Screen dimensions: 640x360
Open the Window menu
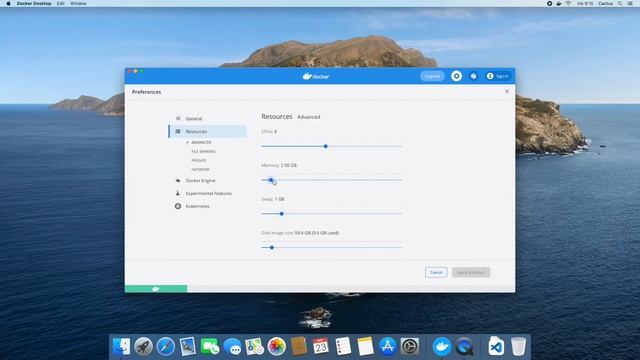pos(78,3)
